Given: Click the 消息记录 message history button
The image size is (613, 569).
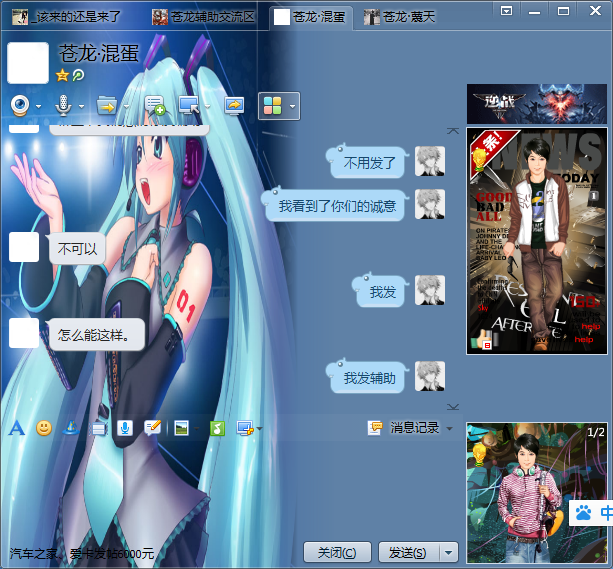Looking at the screenshot, I should coord(414,428).
